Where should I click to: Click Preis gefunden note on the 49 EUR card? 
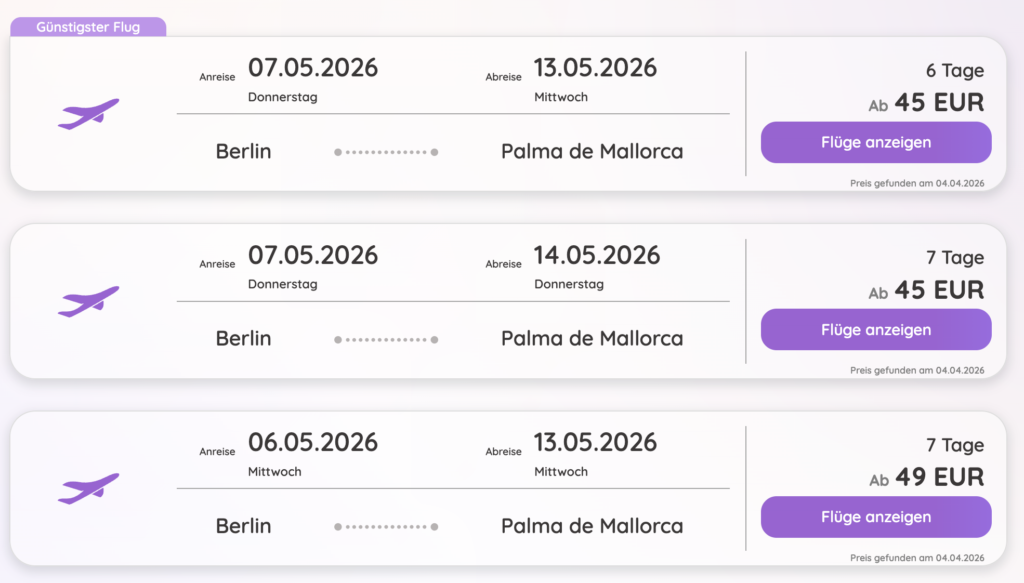pos(917,557)
